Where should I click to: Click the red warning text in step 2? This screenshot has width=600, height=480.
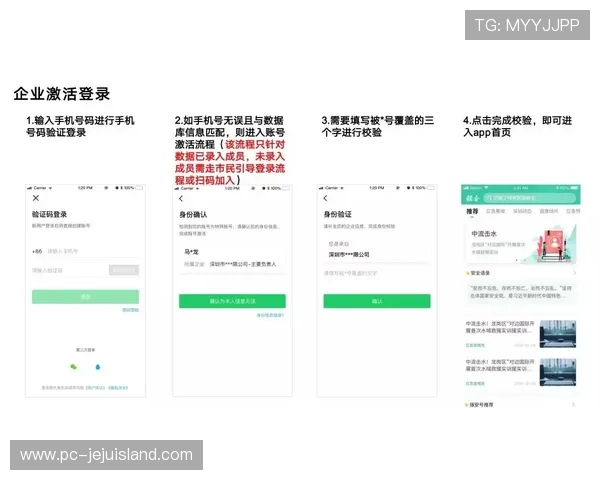(232, 162)
